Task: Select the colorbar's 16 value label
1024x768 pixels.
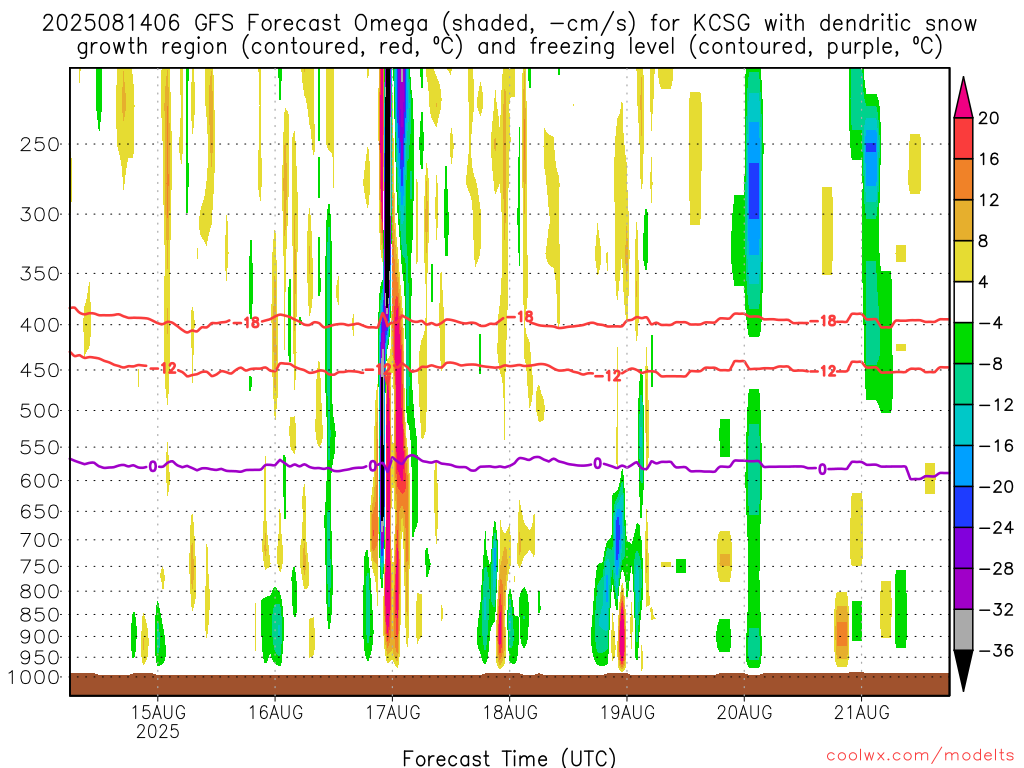Action: point(989,159)
